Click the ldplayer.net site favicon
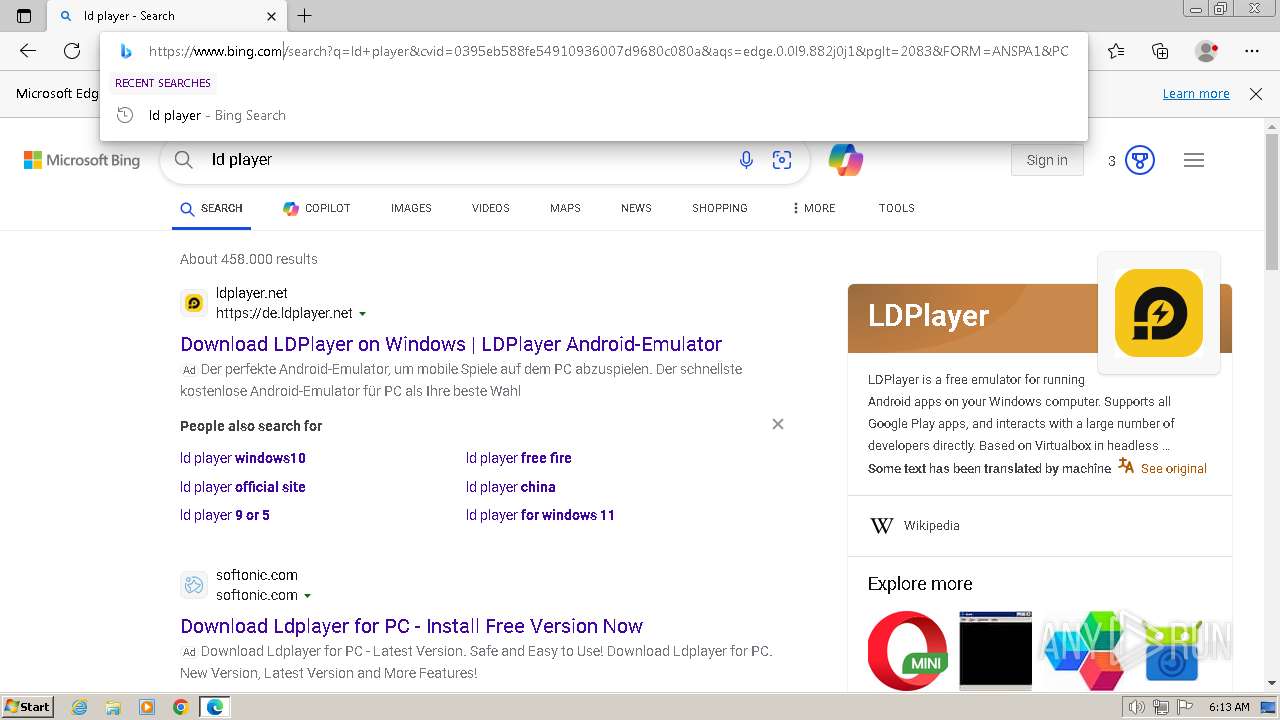The height and width of the screenshot is (720, 1280). tap(194, 303)
